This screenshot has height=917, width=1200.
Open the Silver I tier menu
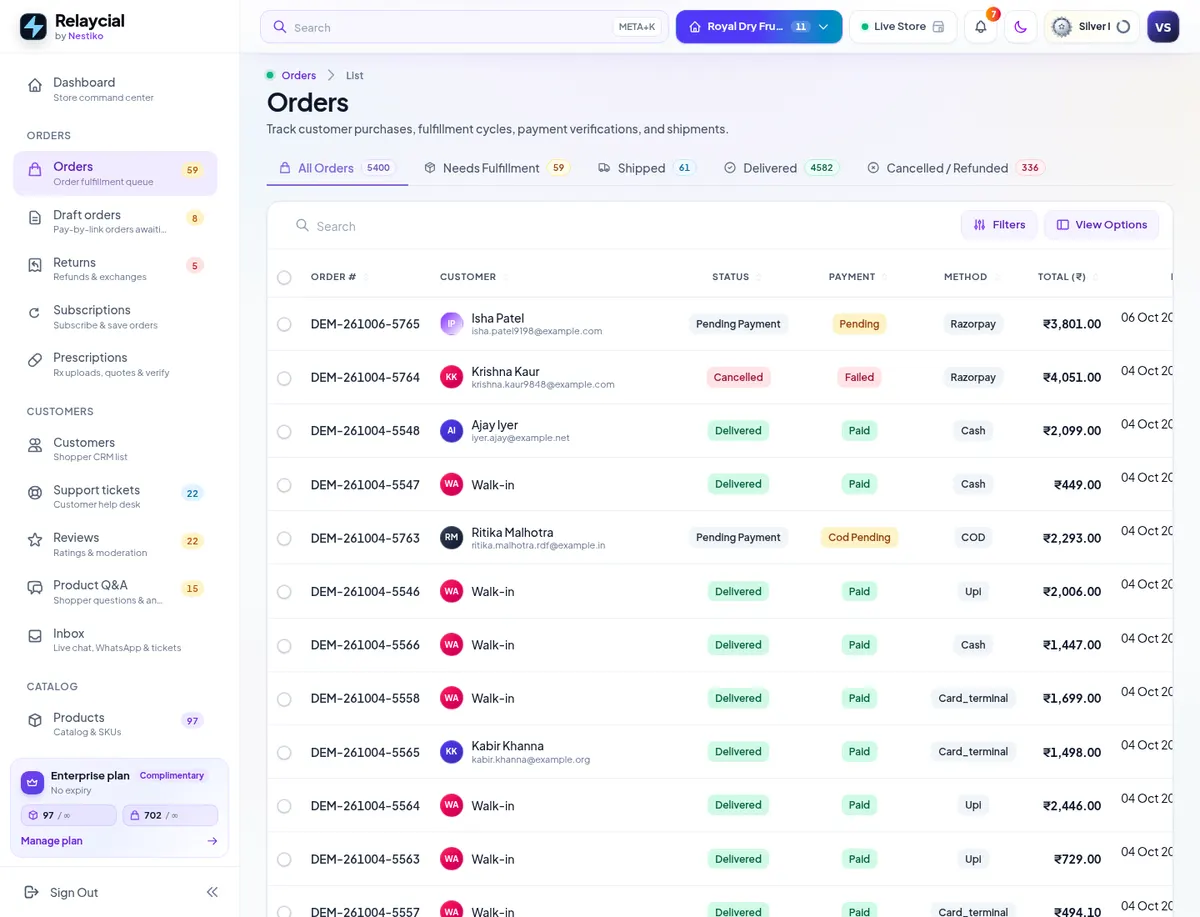(1091, 27)
